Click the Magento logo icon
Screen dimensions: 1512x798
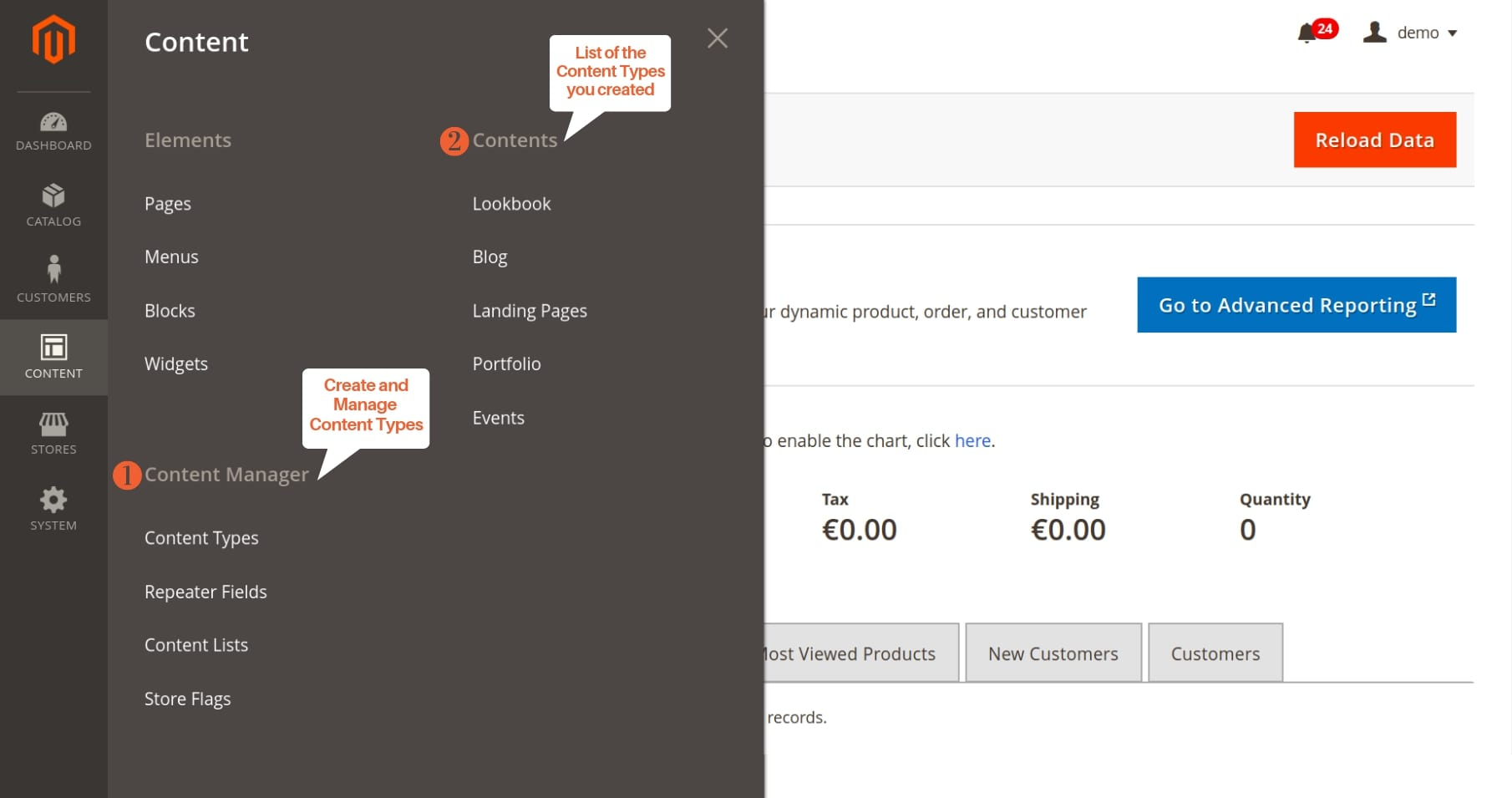53,39
